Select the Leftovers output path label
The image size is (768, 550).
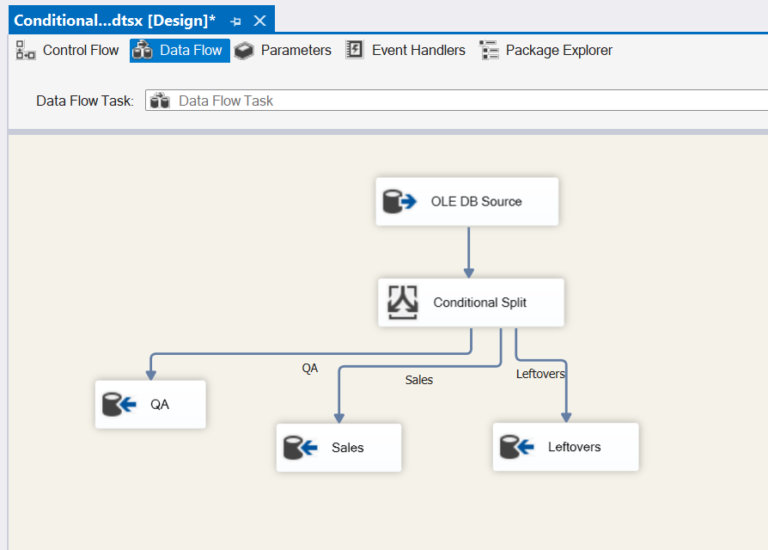pyautogui.click(x=540, y=374)
